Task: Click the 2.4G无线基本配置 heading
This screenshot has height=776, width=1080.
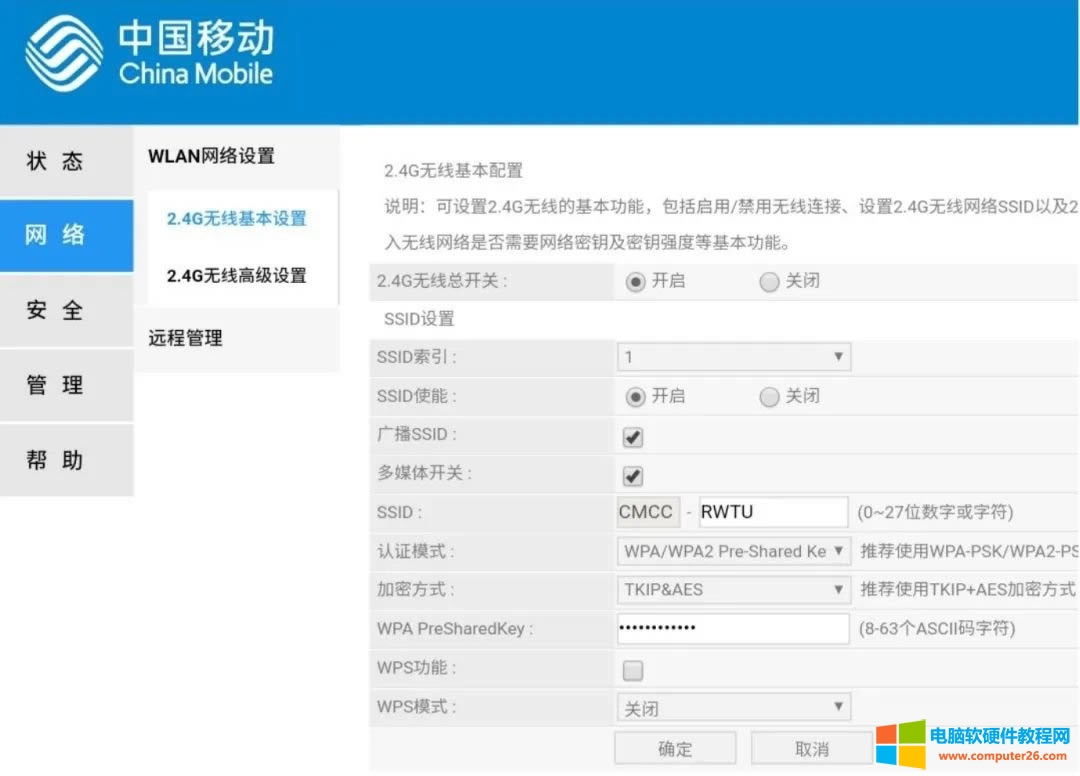Action: click(x=453, y=170)
